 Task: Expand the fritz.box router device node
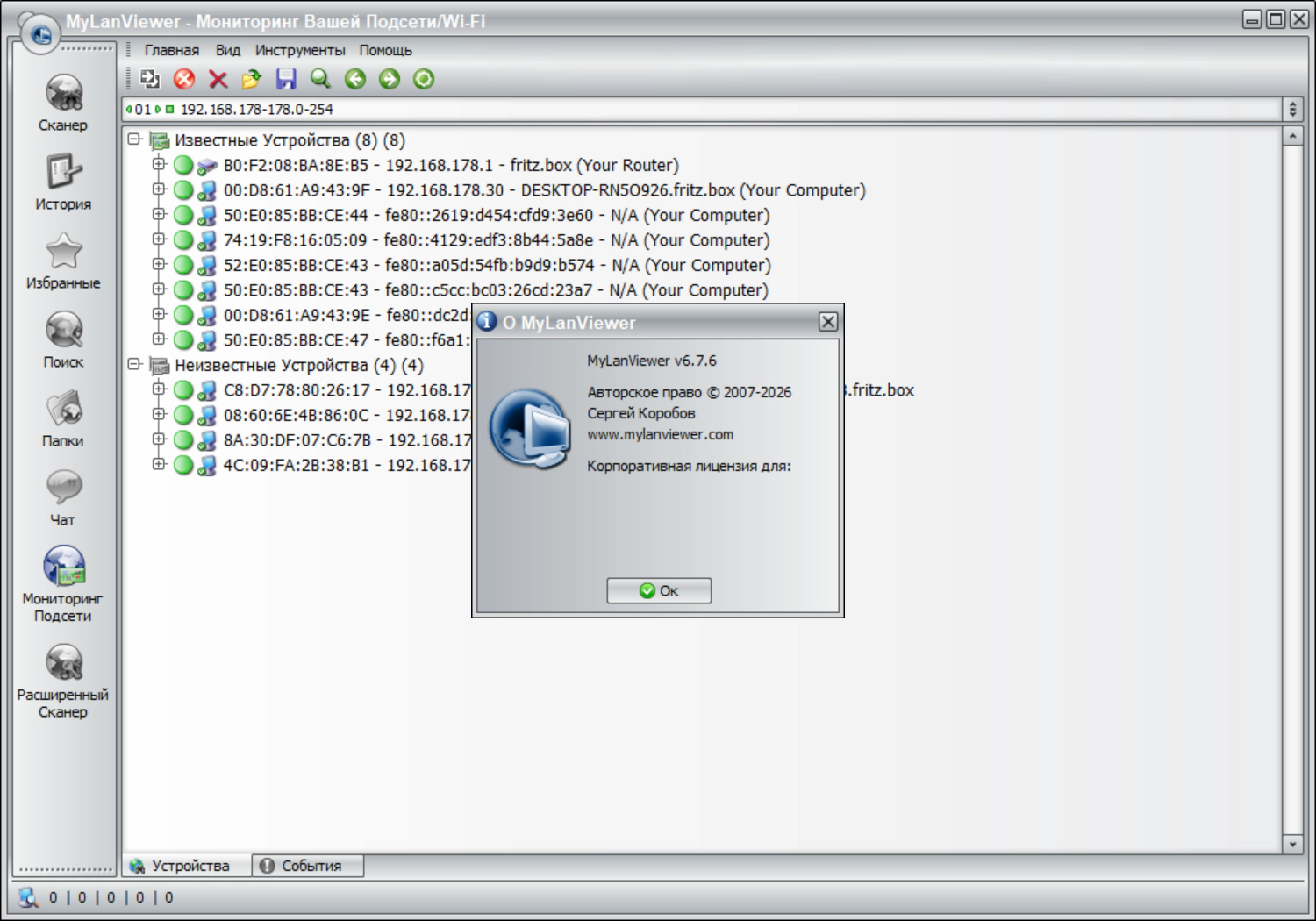coord(159,164)
